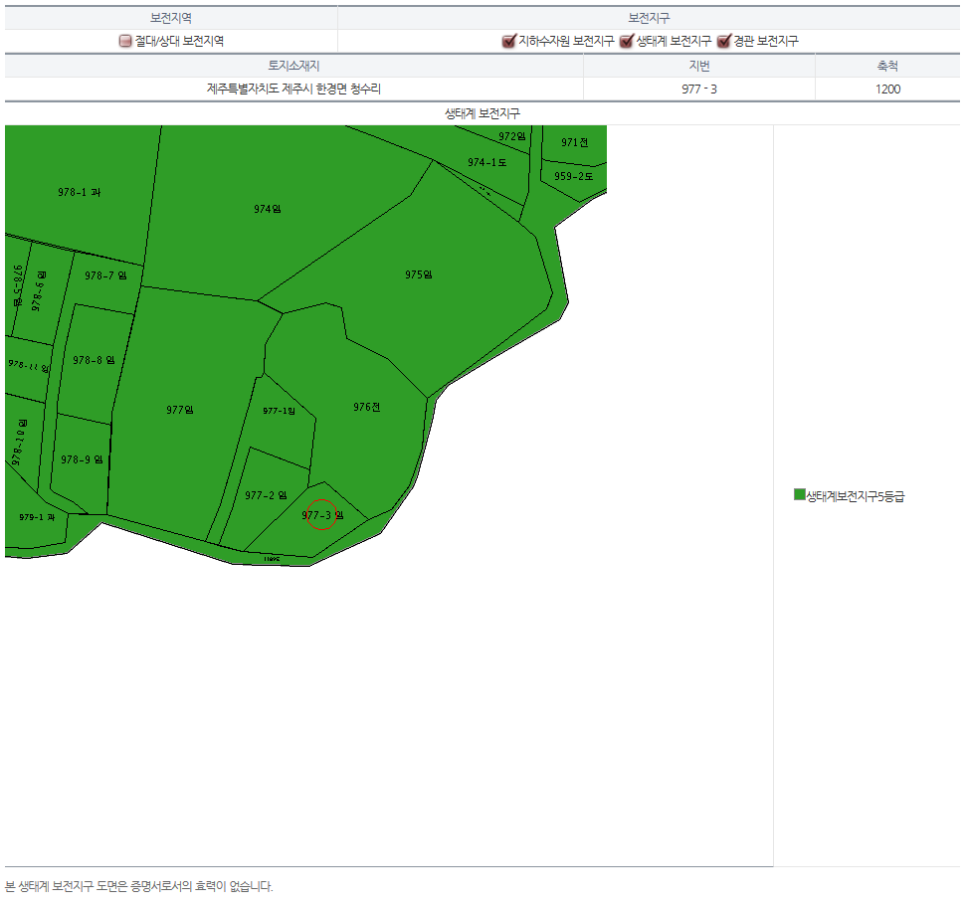This screenshot has width=966, height=907.
Task: Select the lot number cell 977 - 3
Action: pyautogui.click(x=699, y=89)
